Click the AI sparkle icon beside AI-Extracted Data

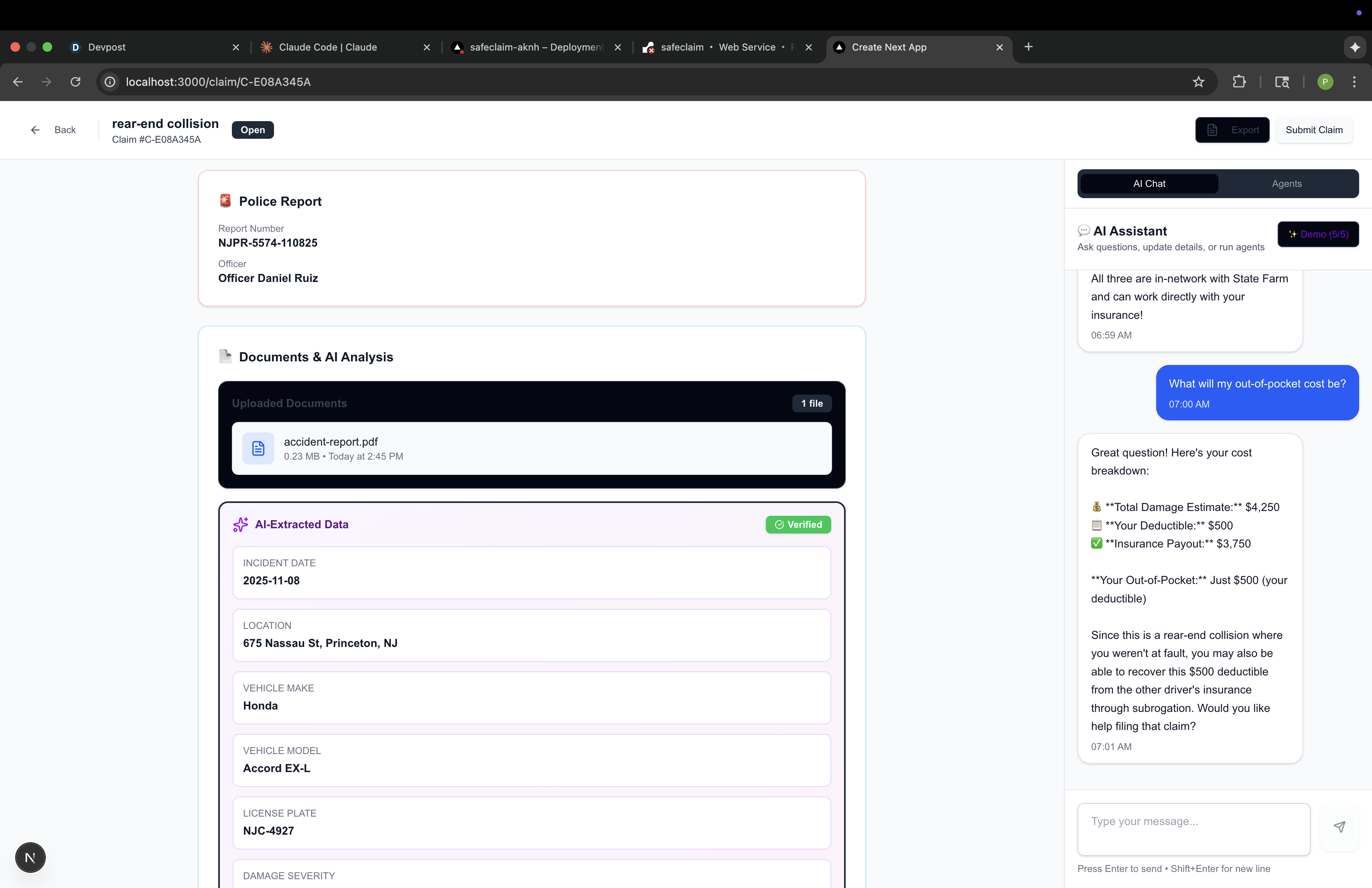point(240,524)
